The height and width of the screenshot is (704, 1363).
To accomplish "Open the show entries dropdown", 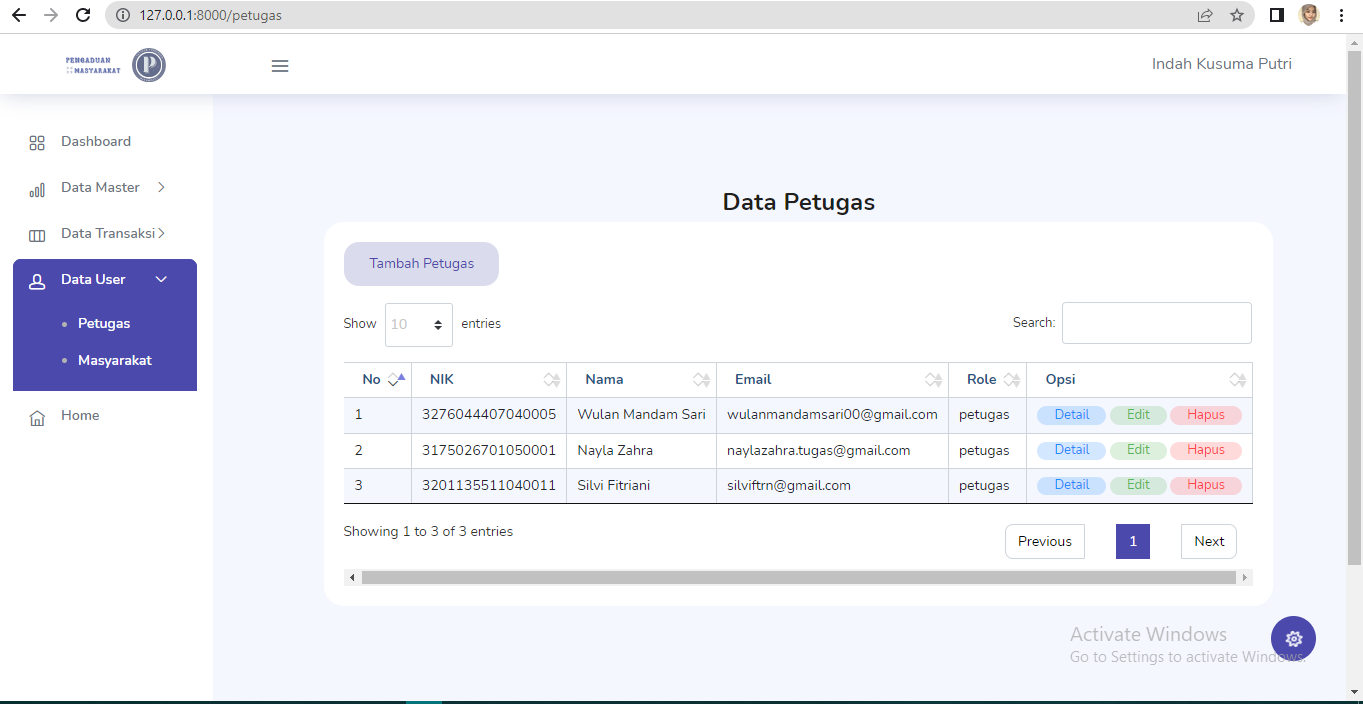I will click(x=418, y=324).
